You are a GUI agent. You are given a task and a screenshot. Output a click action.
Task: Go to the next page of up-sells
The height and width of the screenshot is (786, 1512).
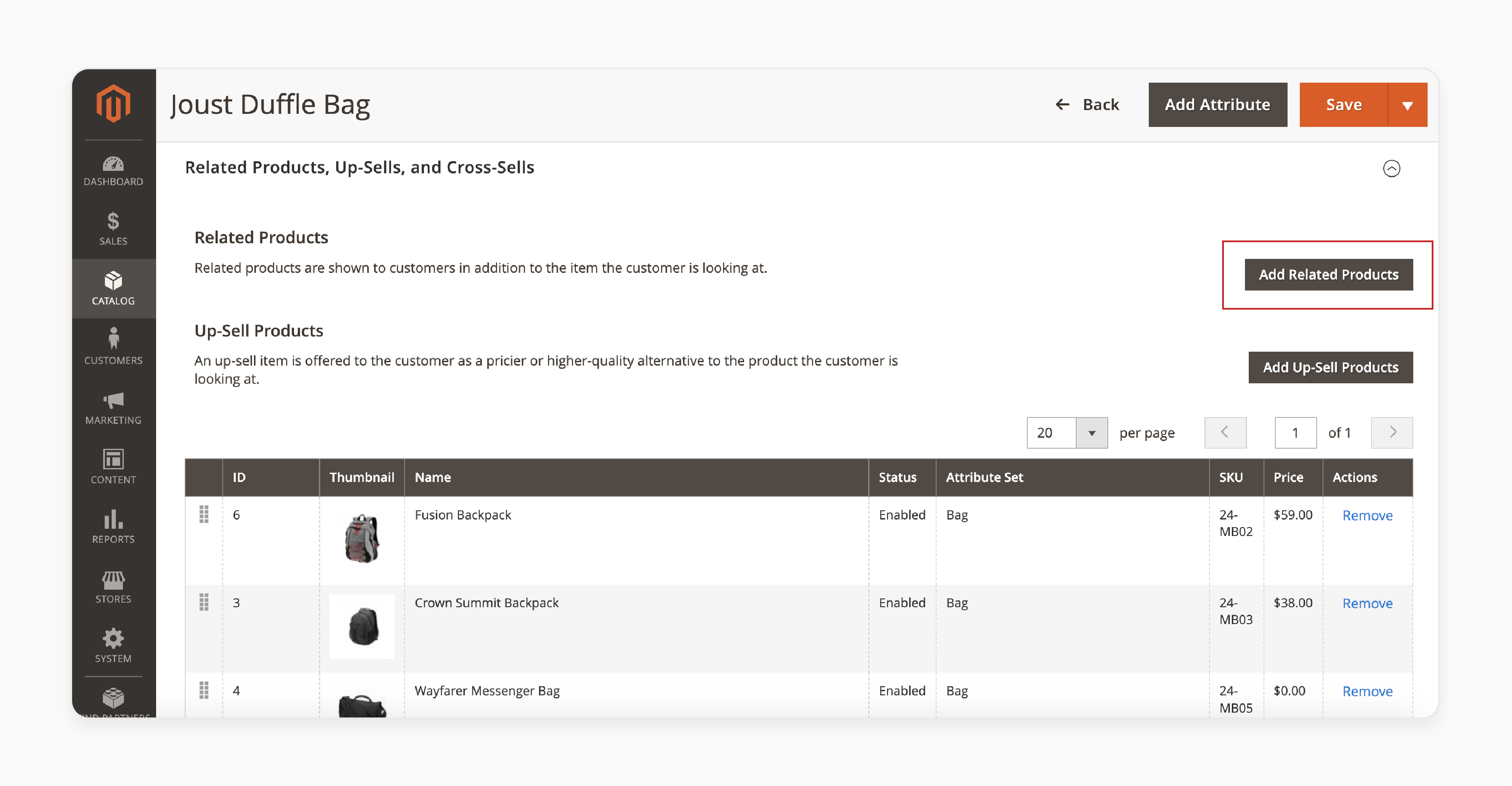click(x=1392, y=433)
